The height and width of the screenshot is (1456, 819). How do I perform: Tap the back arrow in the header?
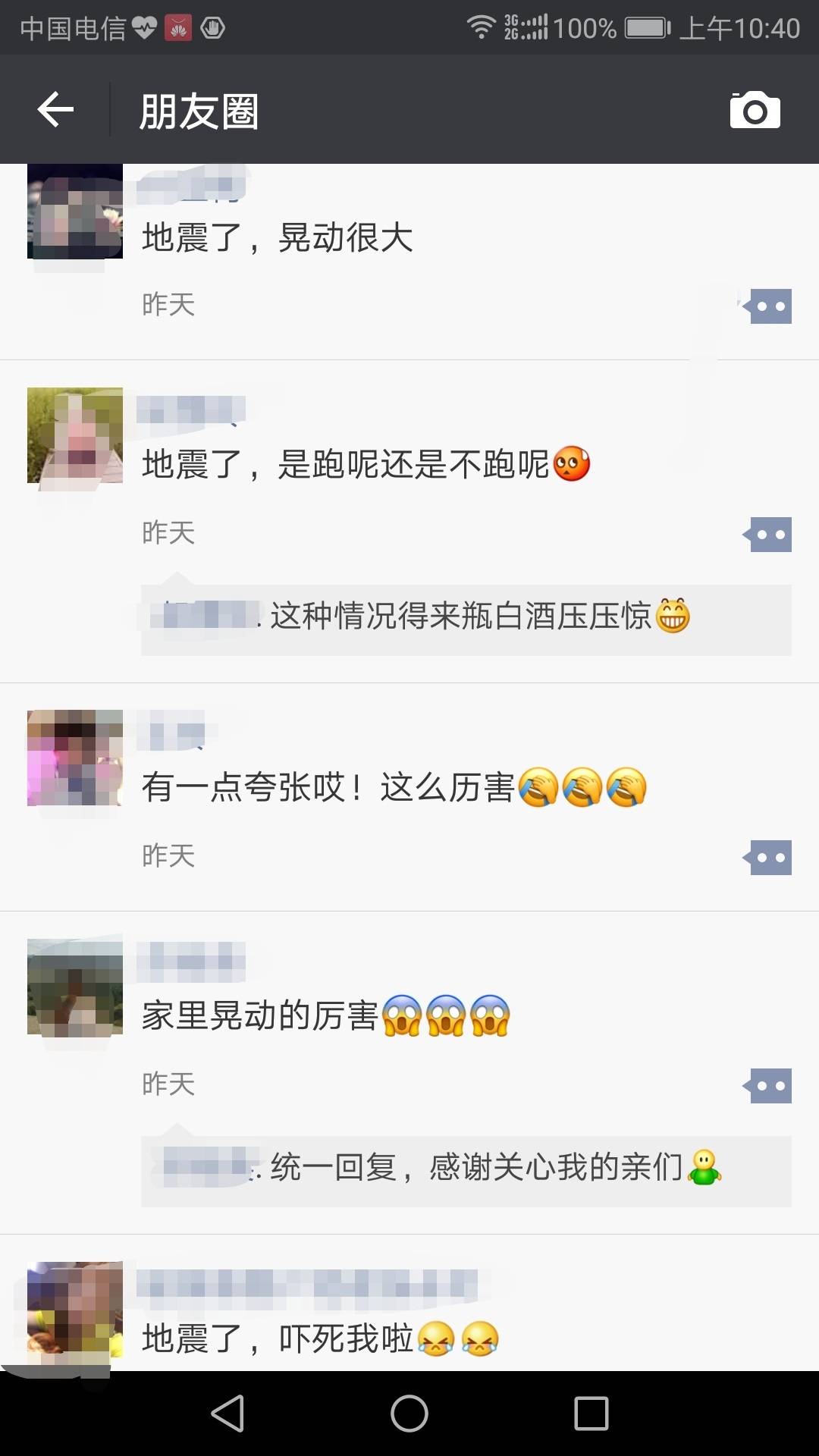click(55, 111)
